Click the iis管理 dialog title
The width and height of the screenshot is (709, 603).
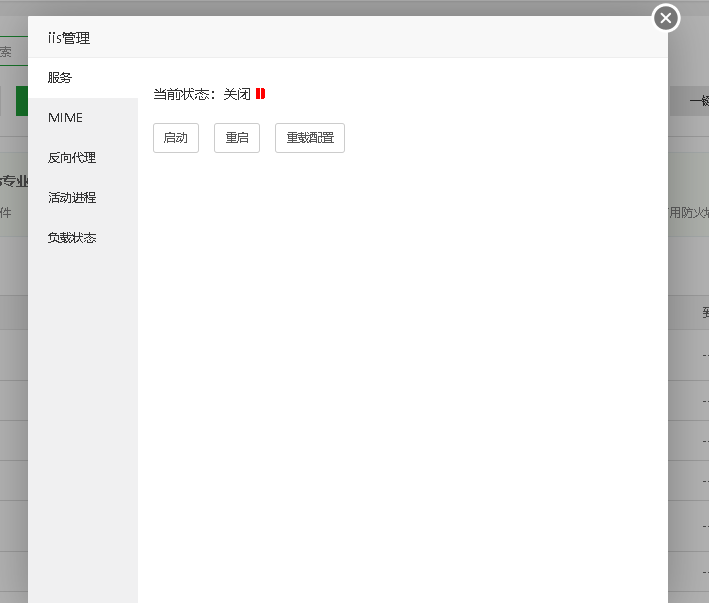pos(69,38)
